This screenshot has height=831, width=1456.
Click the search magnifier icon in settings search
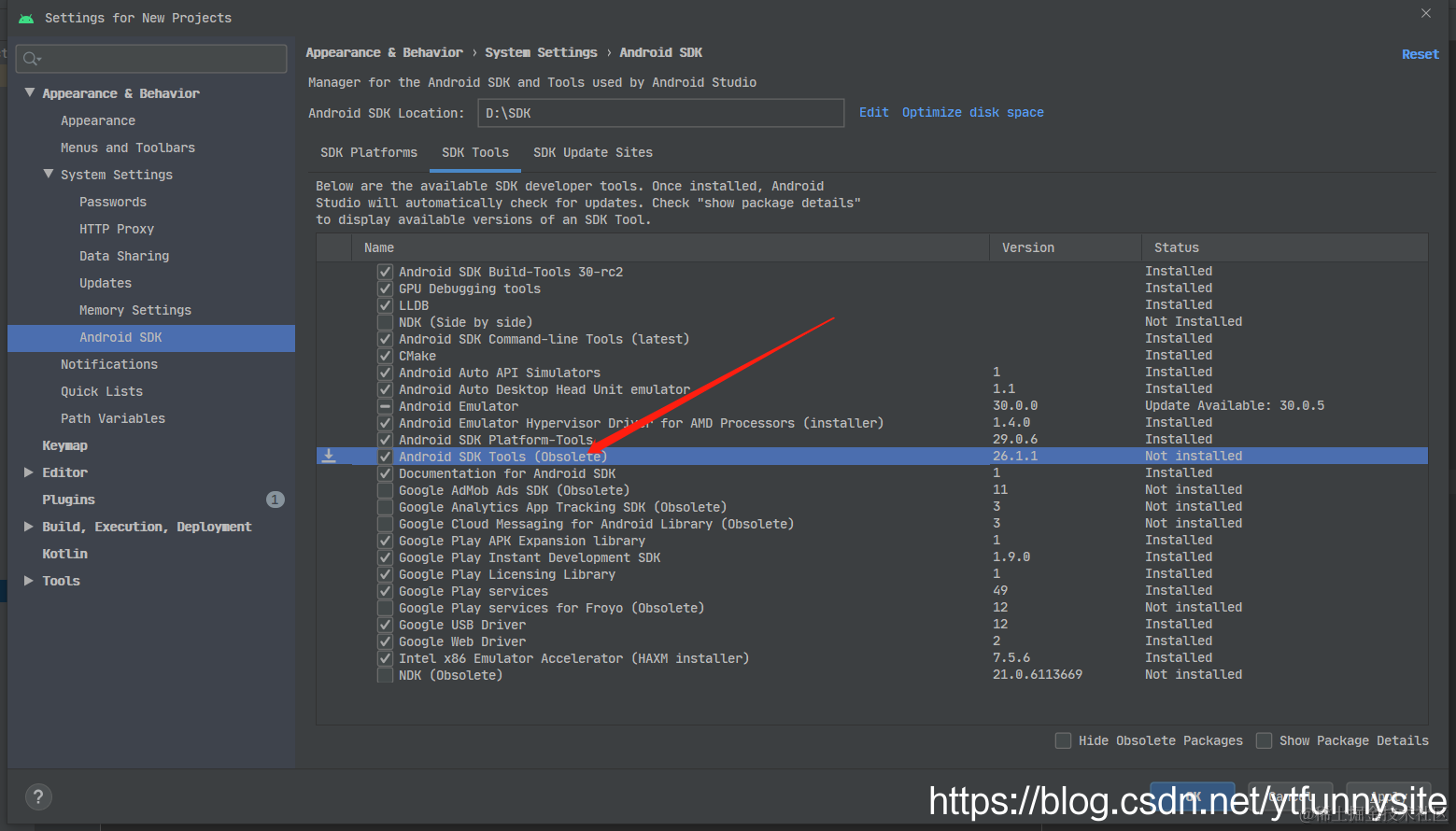32,59
